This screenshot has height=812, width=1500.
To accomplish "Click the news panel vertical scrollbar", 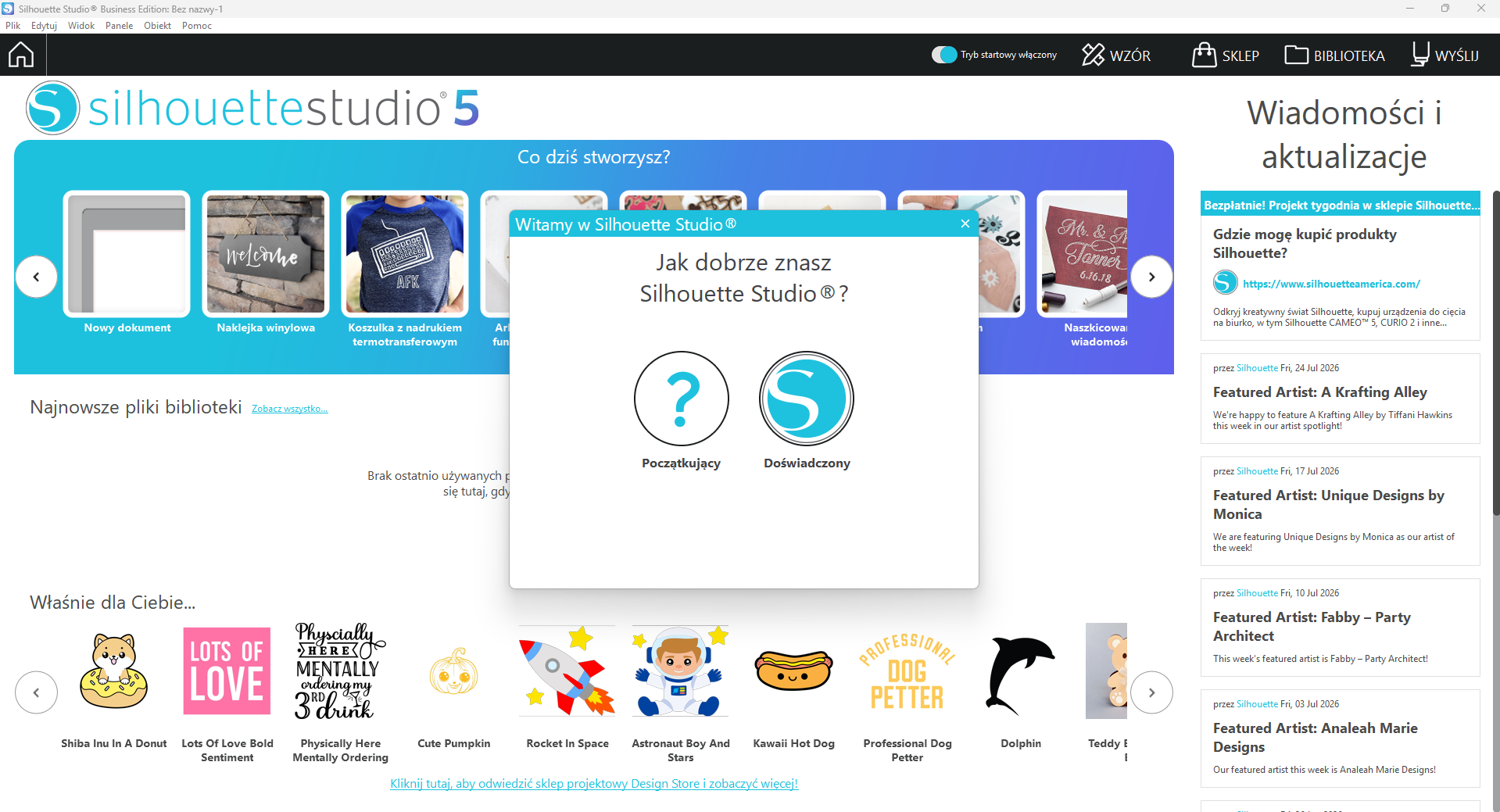I will [1495, 352].
